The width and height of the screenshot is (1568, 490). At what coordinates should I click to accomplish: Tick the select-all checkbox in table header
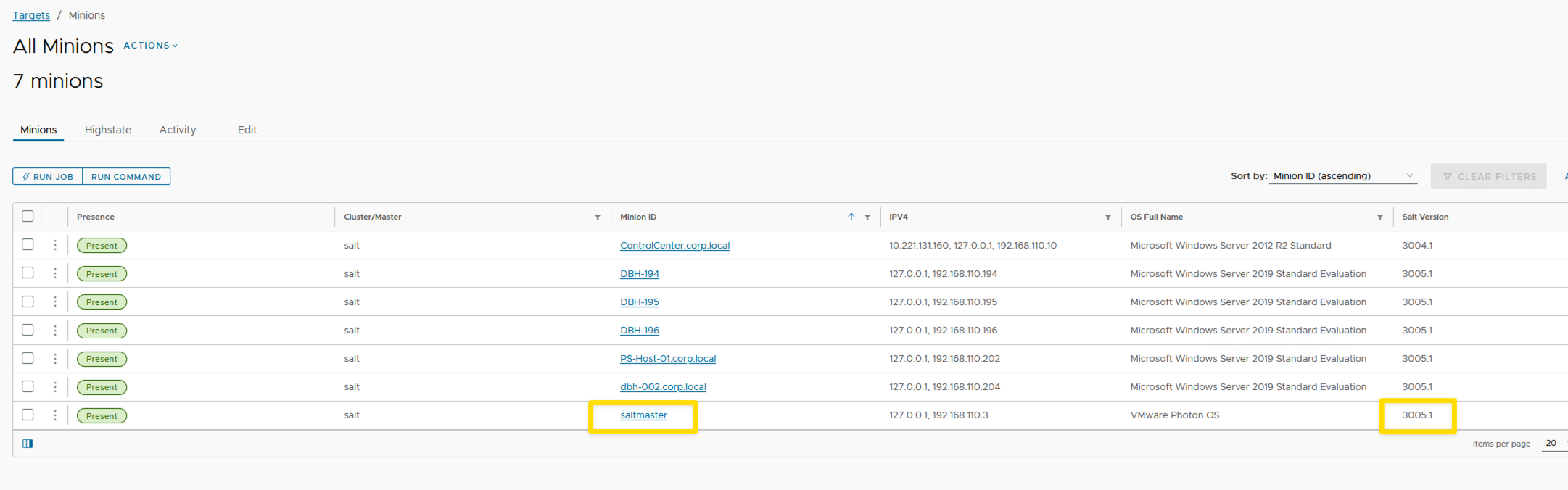28,216
